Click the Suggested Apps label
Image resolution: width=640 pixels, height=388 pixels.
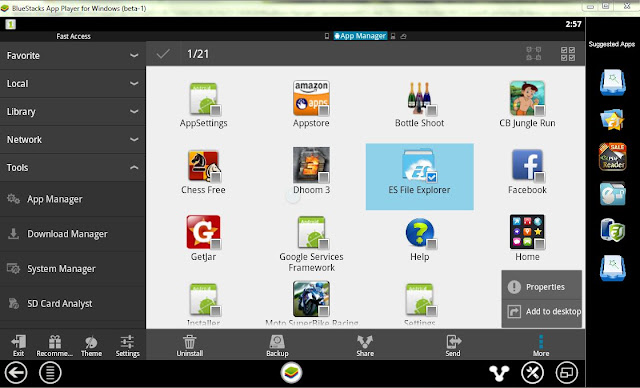[611, 44]
